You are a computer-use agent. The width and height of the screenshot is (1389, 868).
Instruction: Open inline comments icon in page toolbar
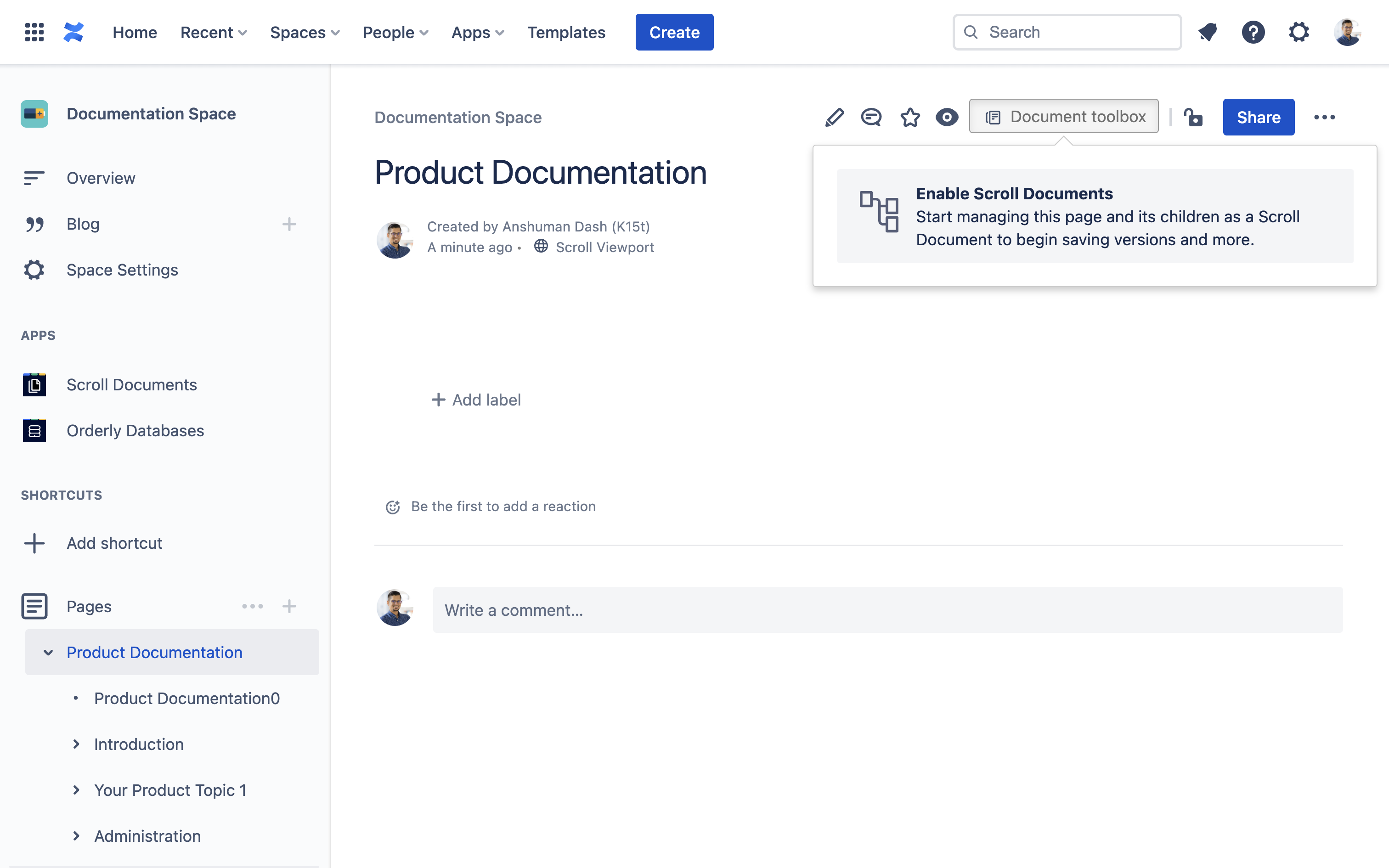(x=871, y=117)
